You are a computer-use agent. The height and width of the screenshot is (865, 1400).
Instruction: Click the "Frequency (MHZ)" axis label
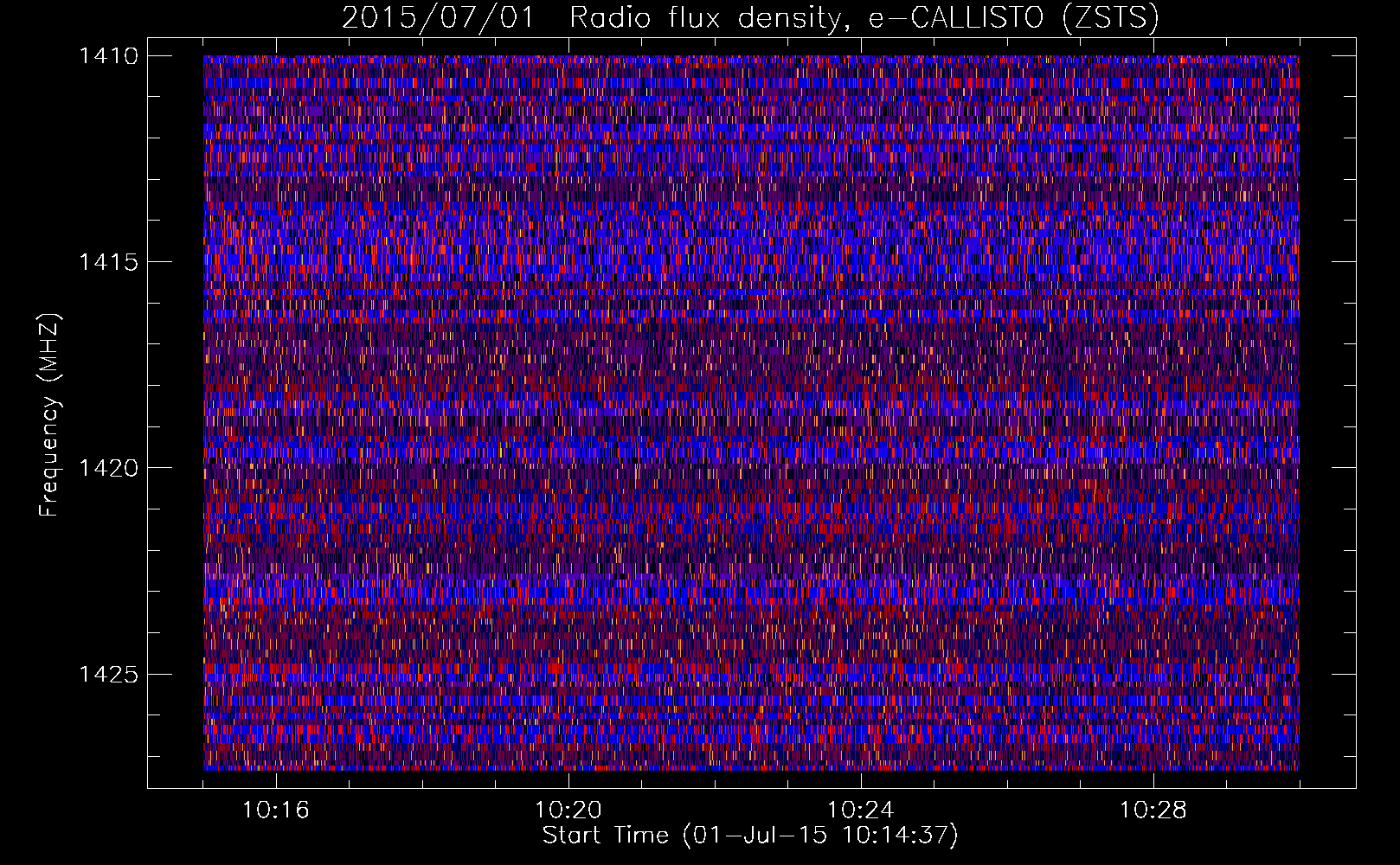click(49, 414)
